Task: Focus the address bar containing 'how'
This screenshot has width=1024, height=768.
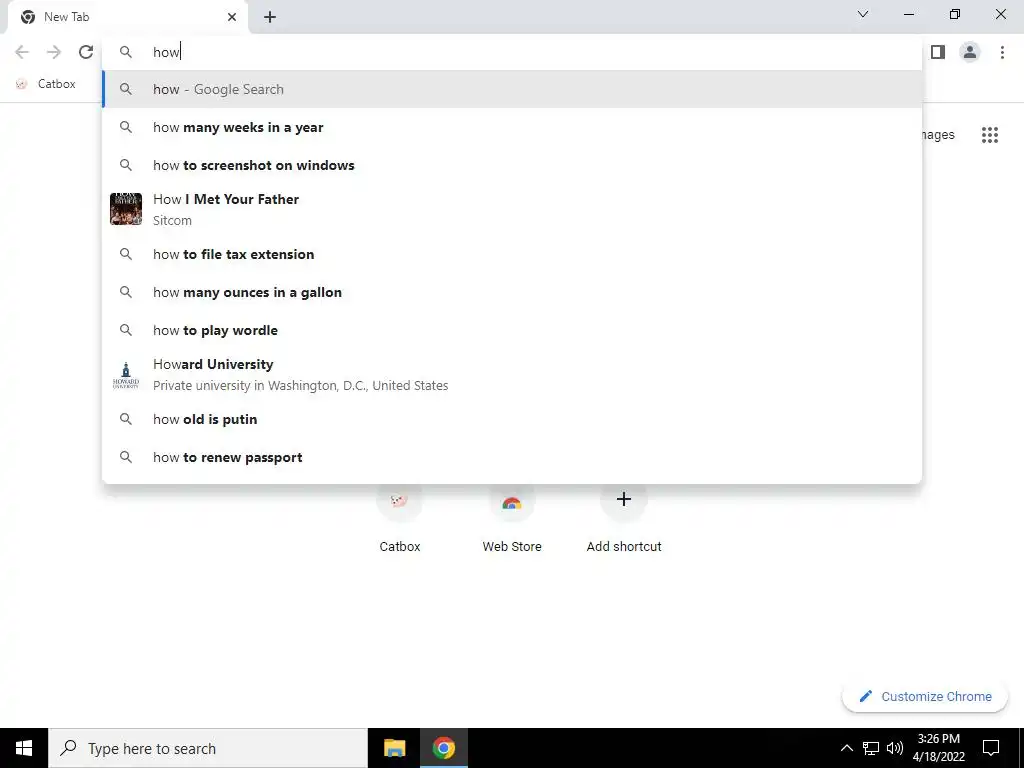Action: click(x=512, y=52)
